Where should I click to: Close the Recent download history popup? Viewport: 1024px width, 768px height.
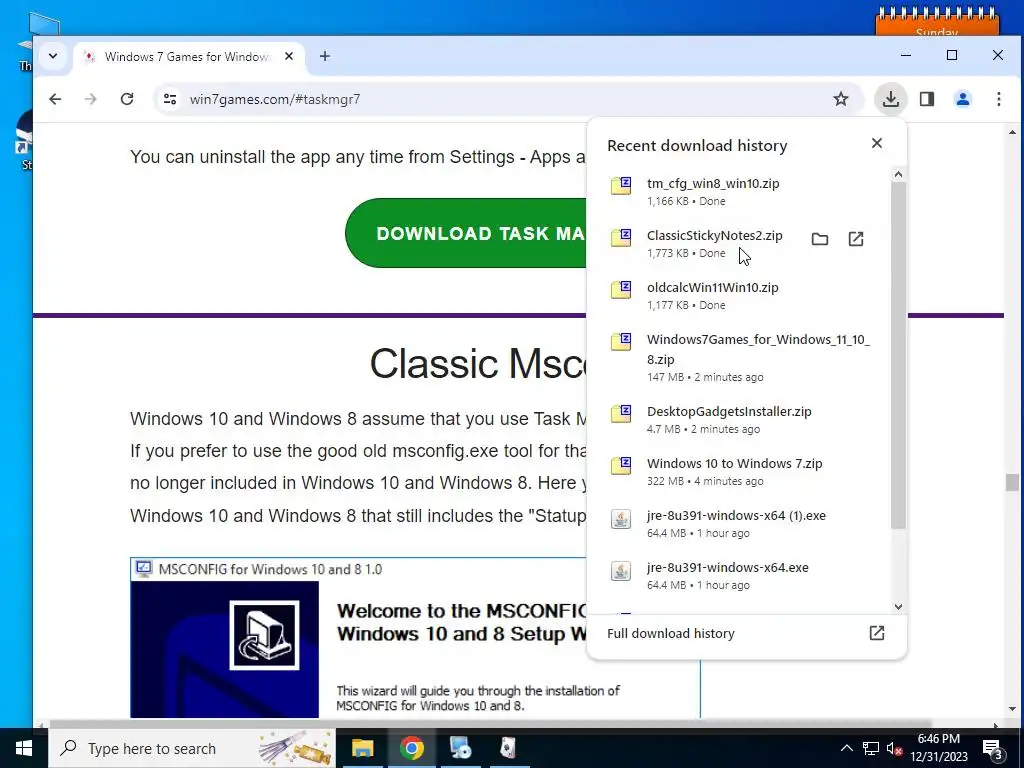[x=876, y=143]
